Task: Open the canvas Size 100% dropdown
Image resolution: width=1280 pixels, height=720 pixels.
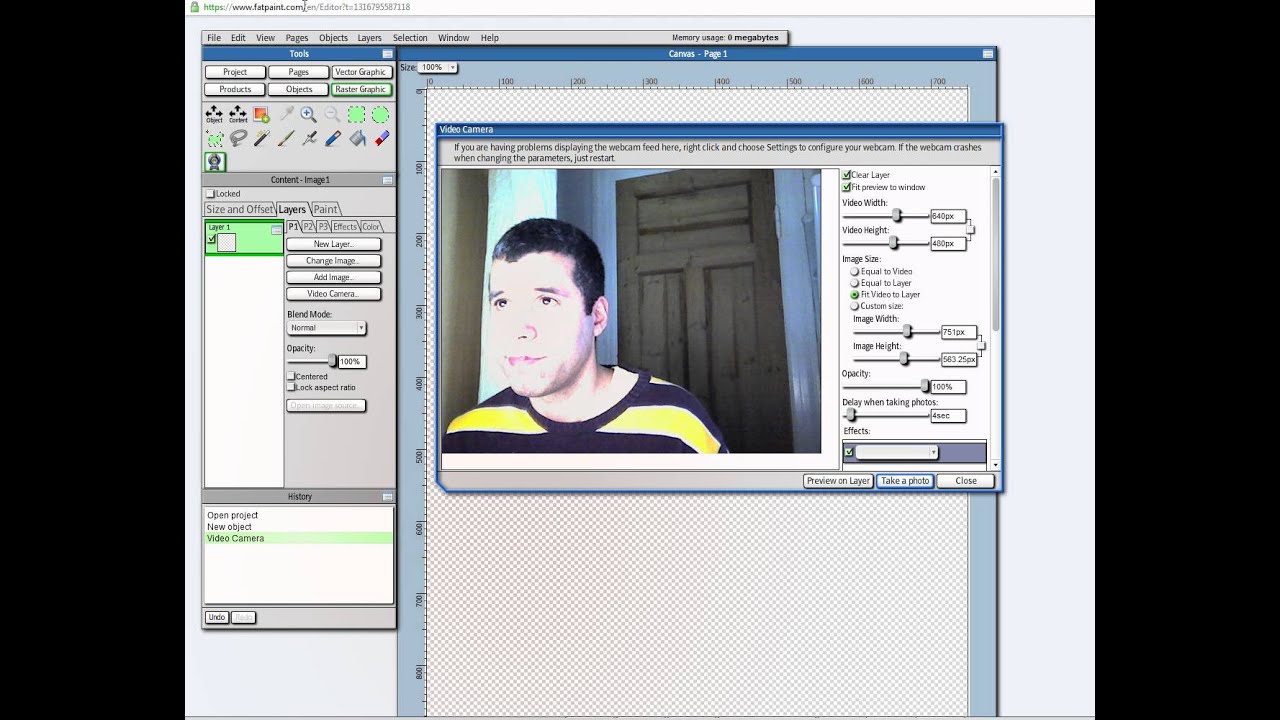Action: (438, 68)
